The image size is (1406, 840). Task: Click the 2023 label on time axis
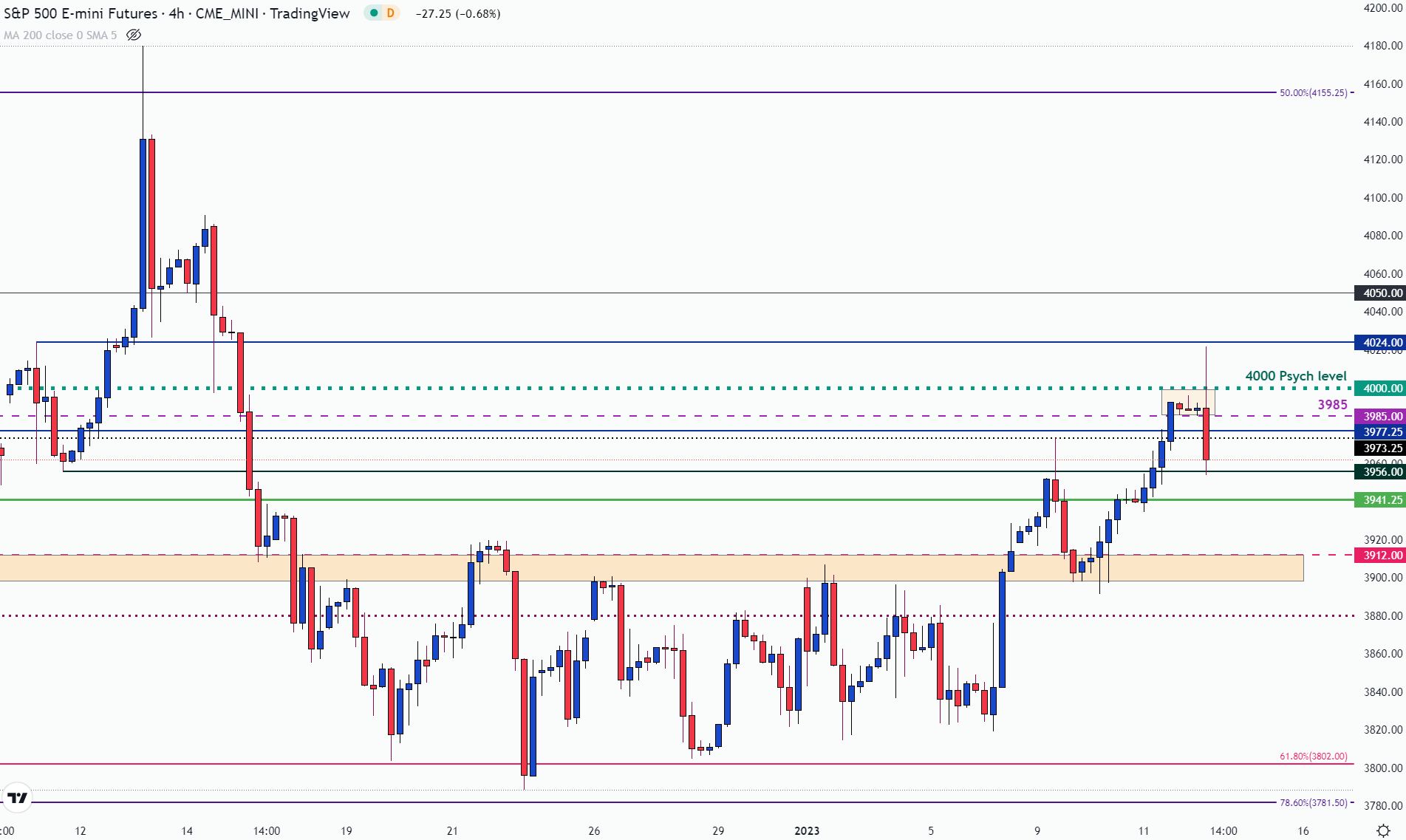807,830
